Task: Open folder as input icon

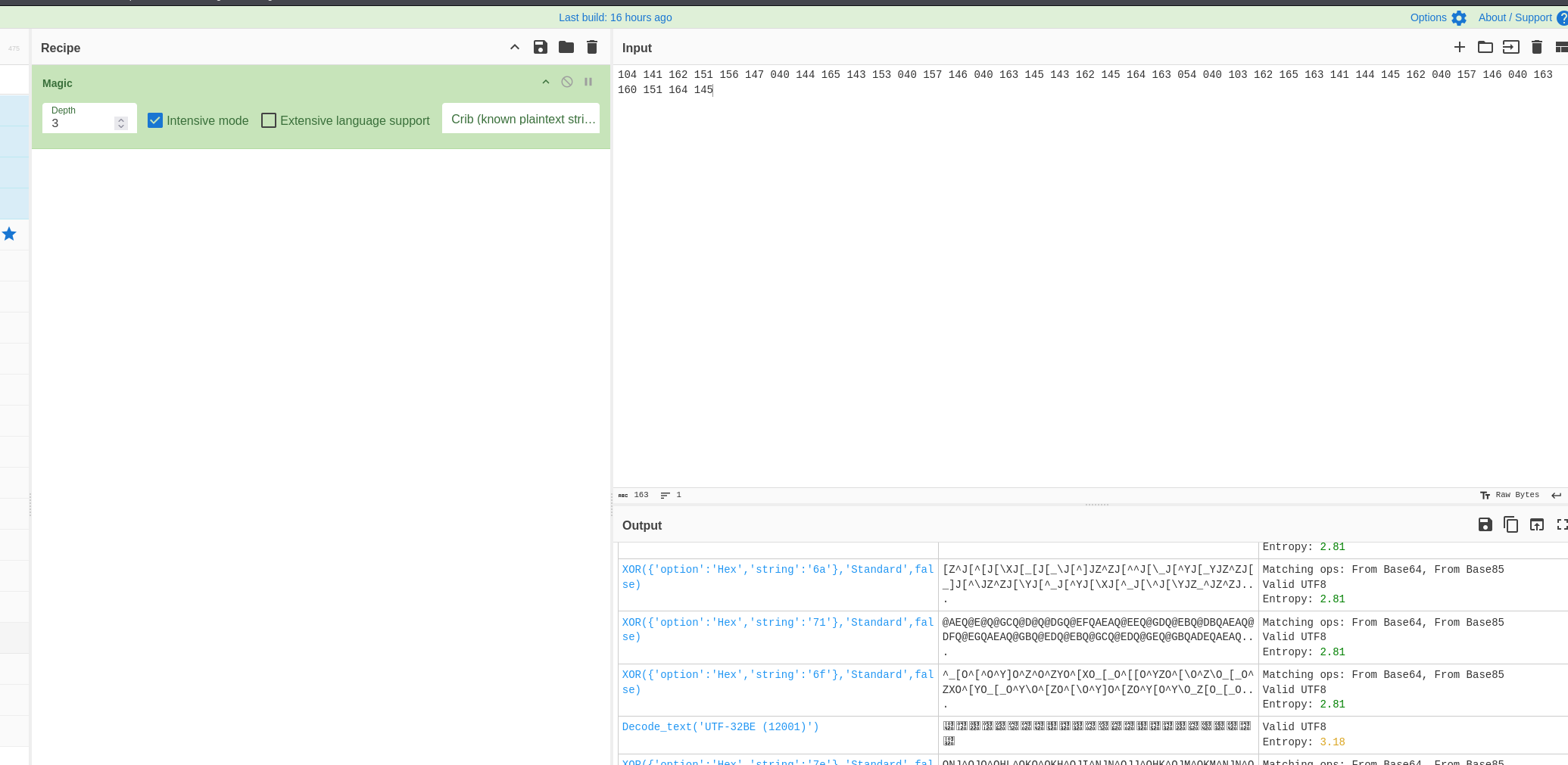Action: tap(1485, 47)
